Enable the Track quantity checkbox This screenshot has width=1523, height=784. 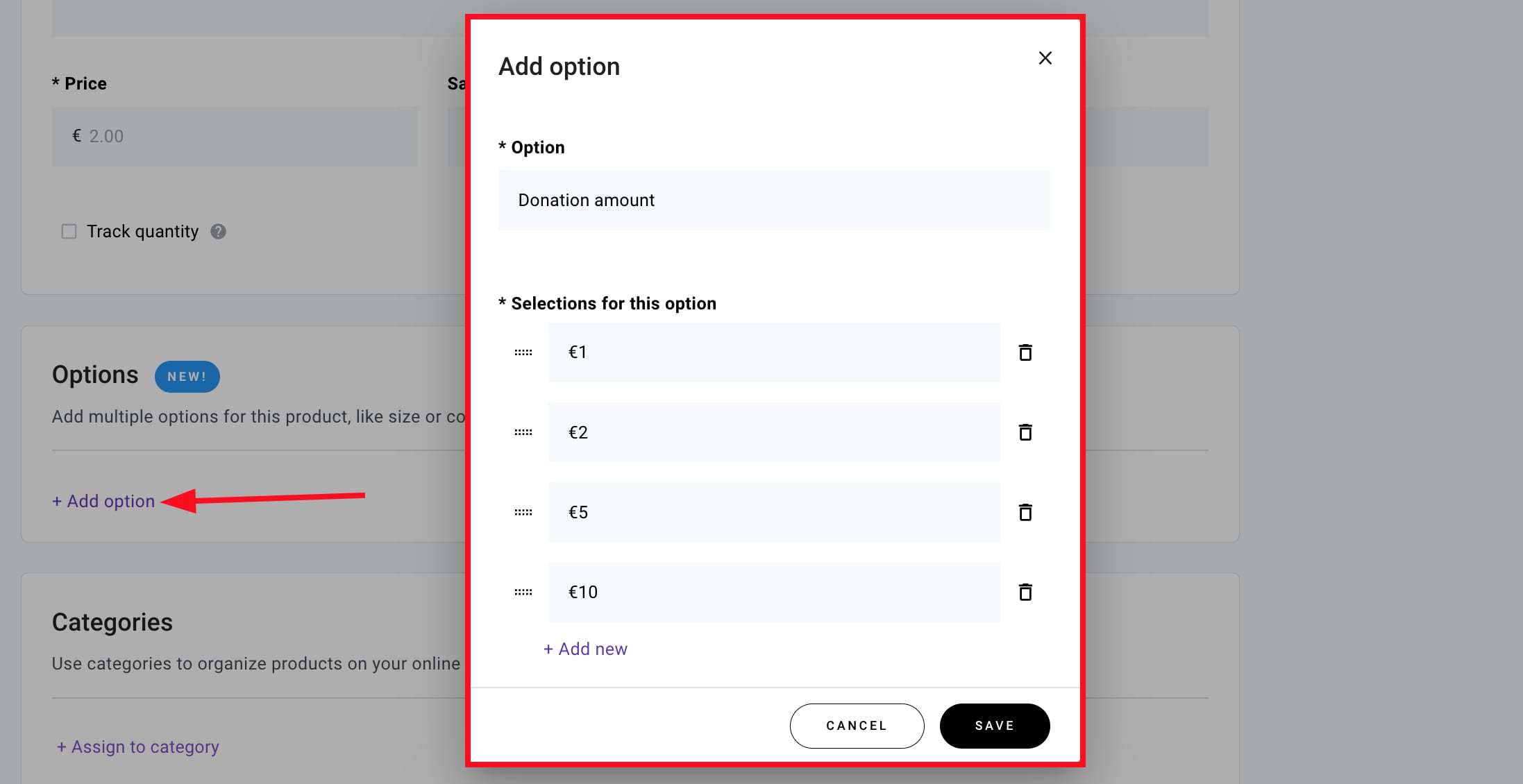(x=69, y=231)
